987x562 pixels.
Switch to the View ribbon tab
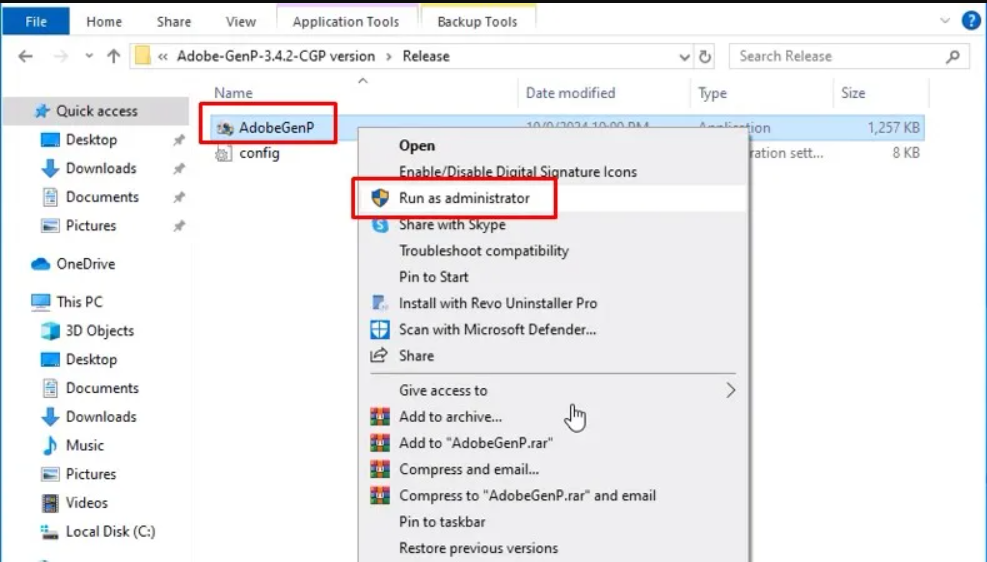[x=240, y=21]
